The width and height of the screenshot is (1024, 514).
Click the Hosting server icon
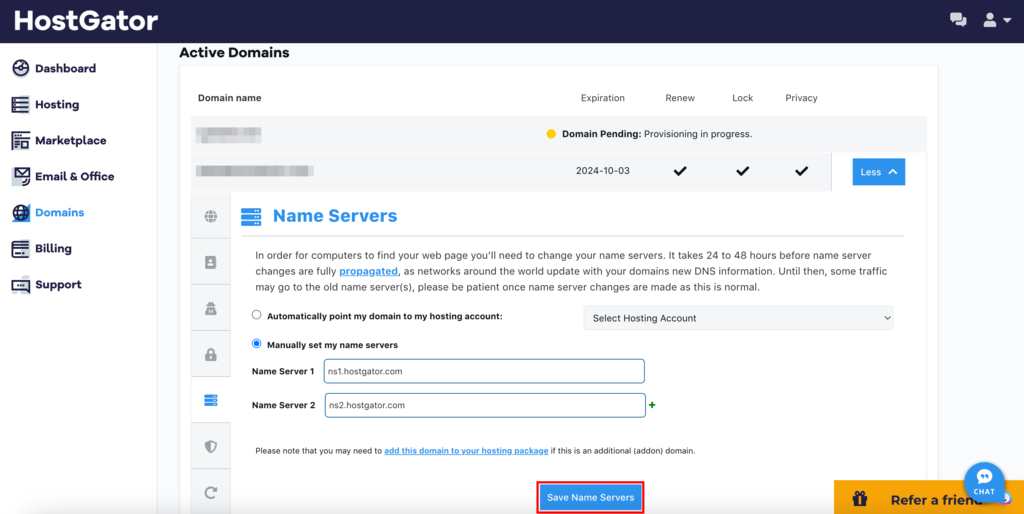coord(21,104)
